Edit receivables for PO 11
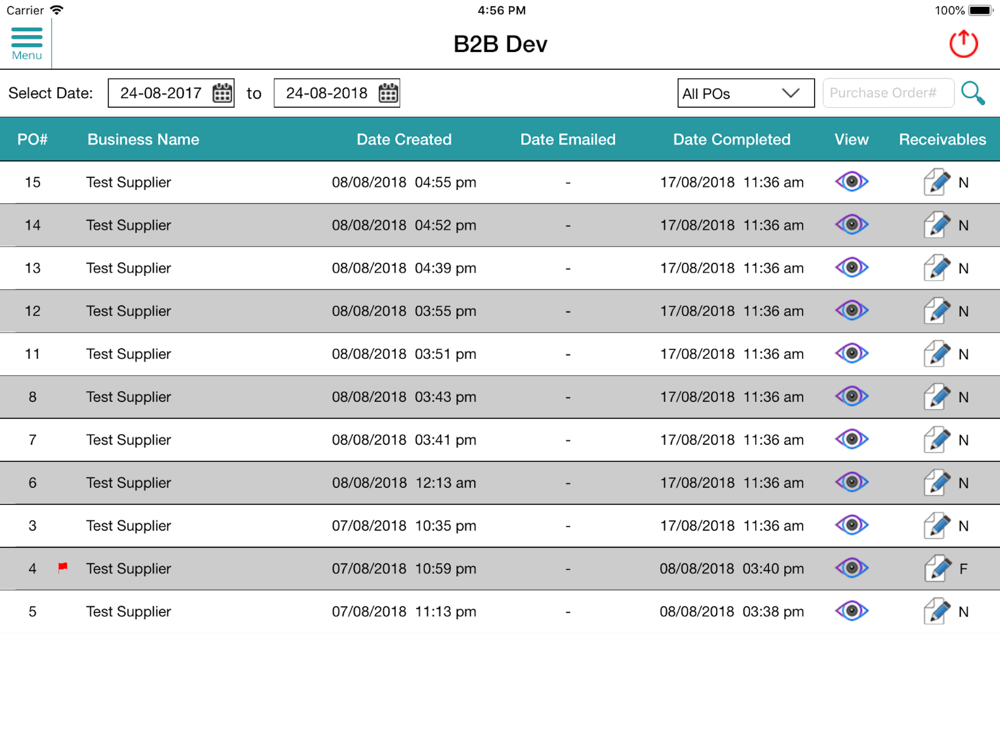 point(937,354)
